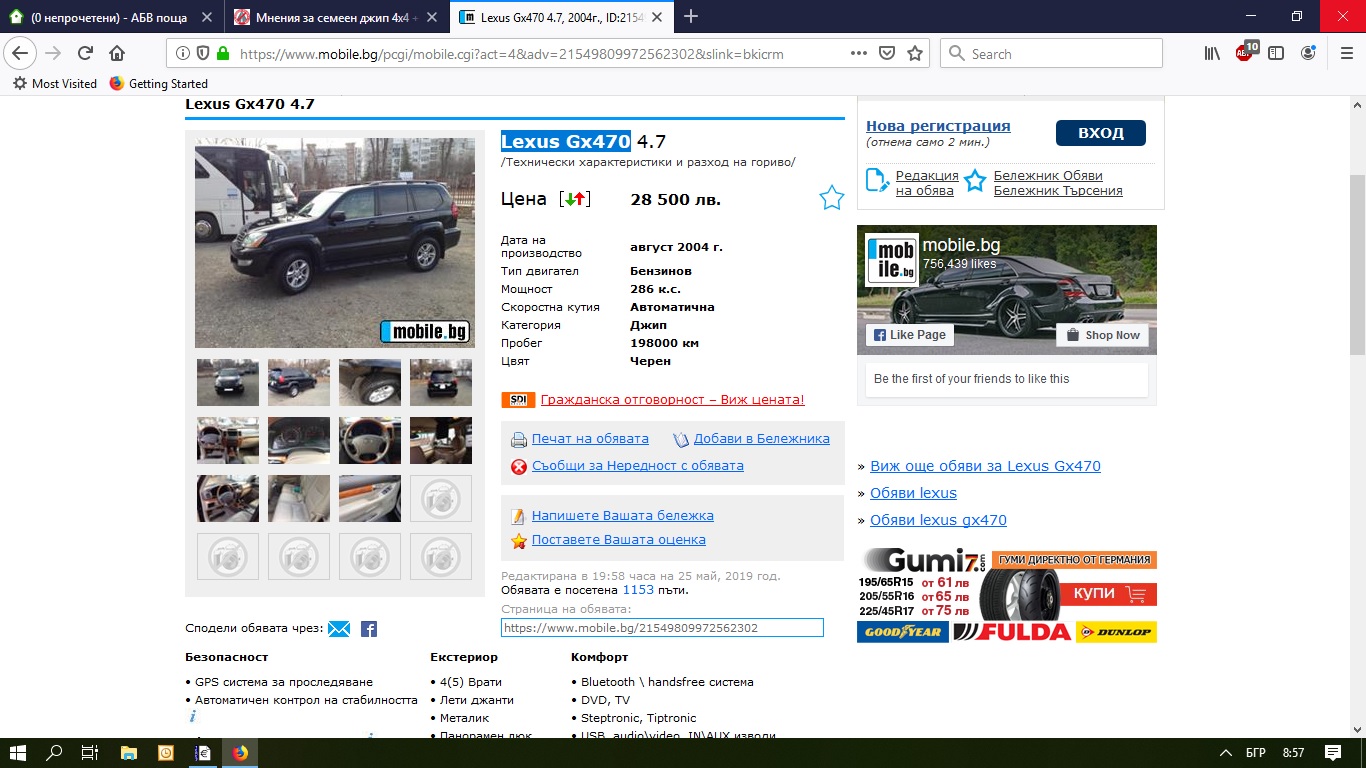
Task: Click the email share envelope icon
Action: [339, 629]
